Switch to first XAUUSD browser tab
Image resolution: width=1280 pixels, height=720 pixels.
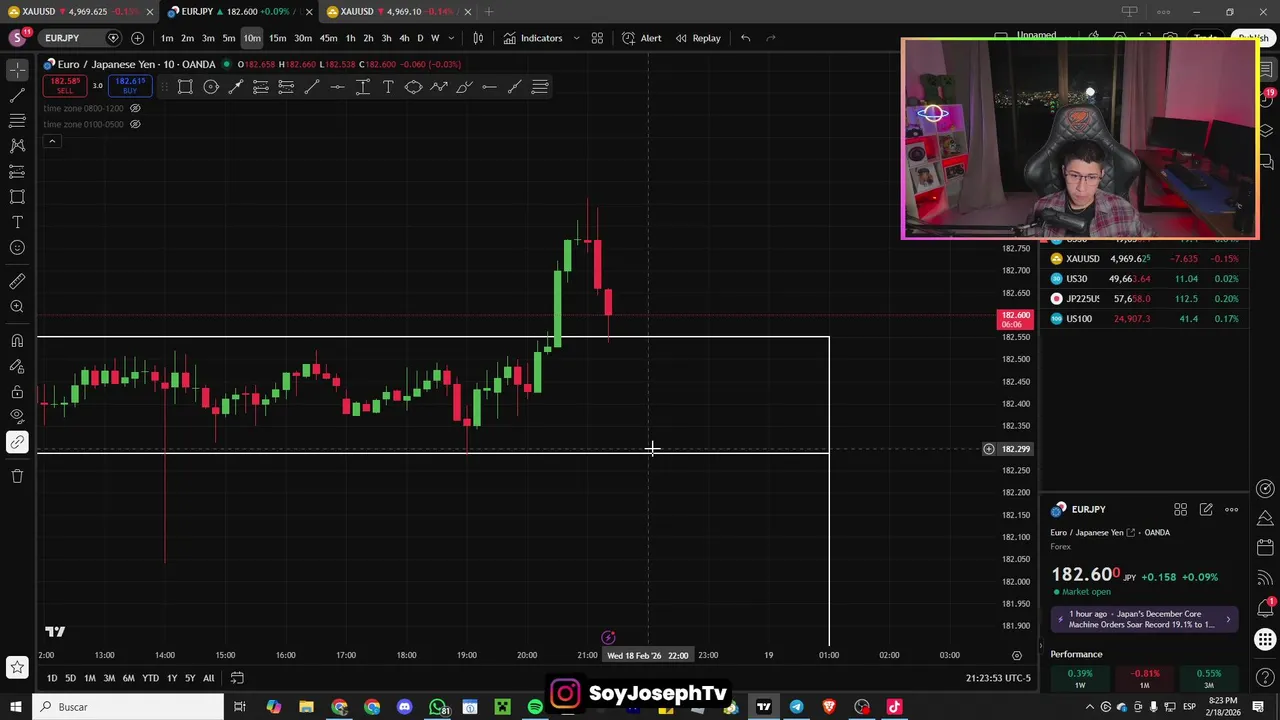tap(80, 12)
